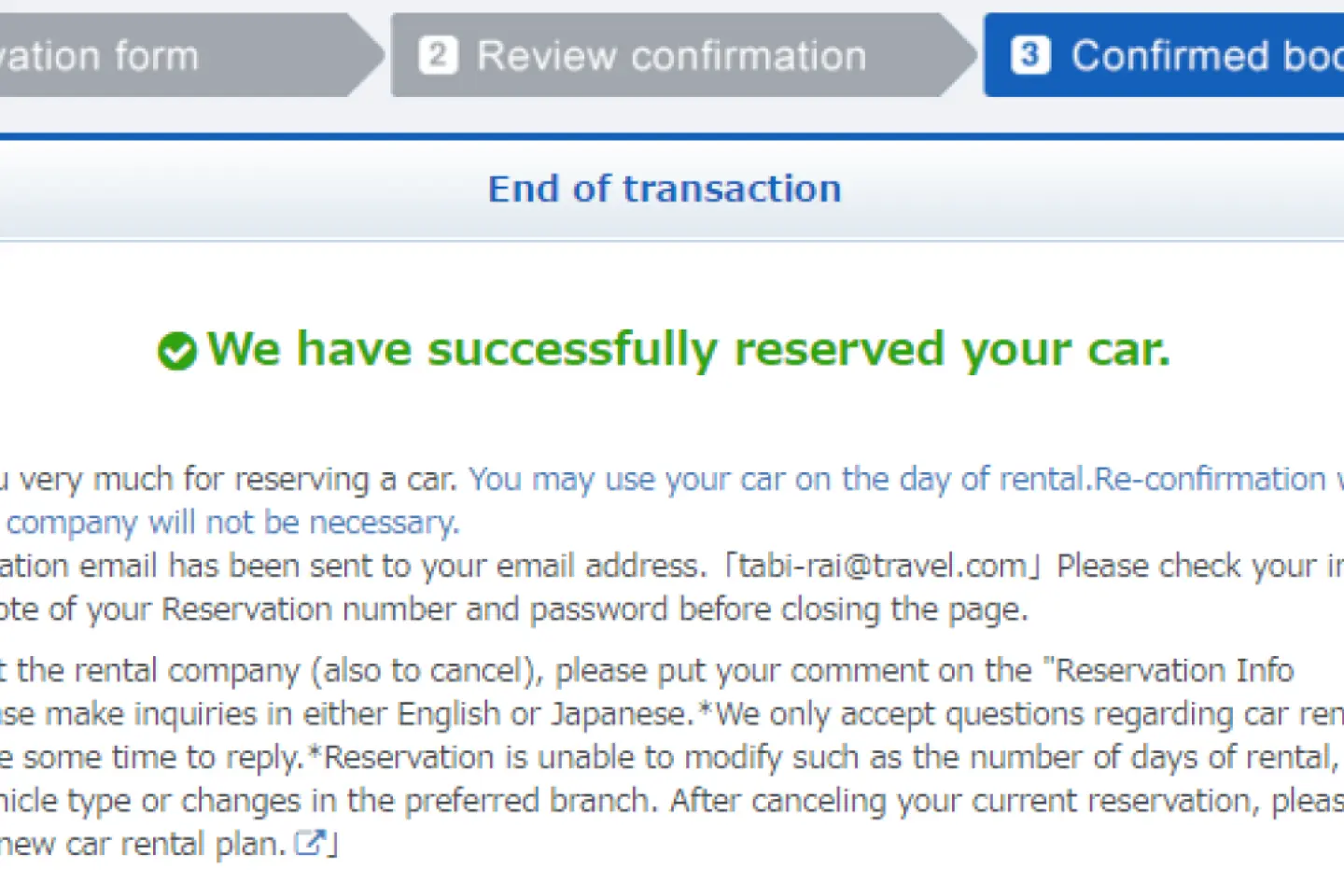Select the Confirmed booking step
This screenshot has width=1344, height=896.
pos(1164,55)
